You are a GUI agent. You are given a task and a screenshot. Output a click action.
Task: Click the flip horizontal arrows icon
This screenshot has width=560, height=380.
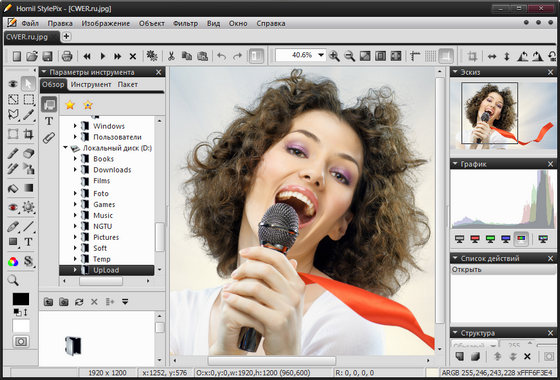492,56
